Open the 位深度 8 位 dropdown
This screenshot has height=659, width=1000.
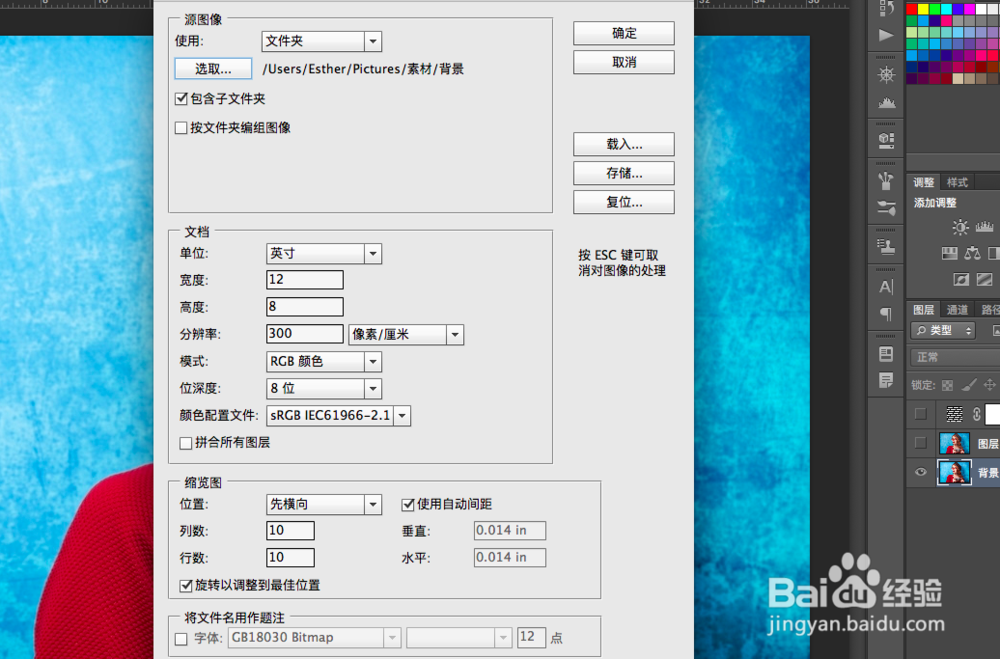click(x=324, y=389)
